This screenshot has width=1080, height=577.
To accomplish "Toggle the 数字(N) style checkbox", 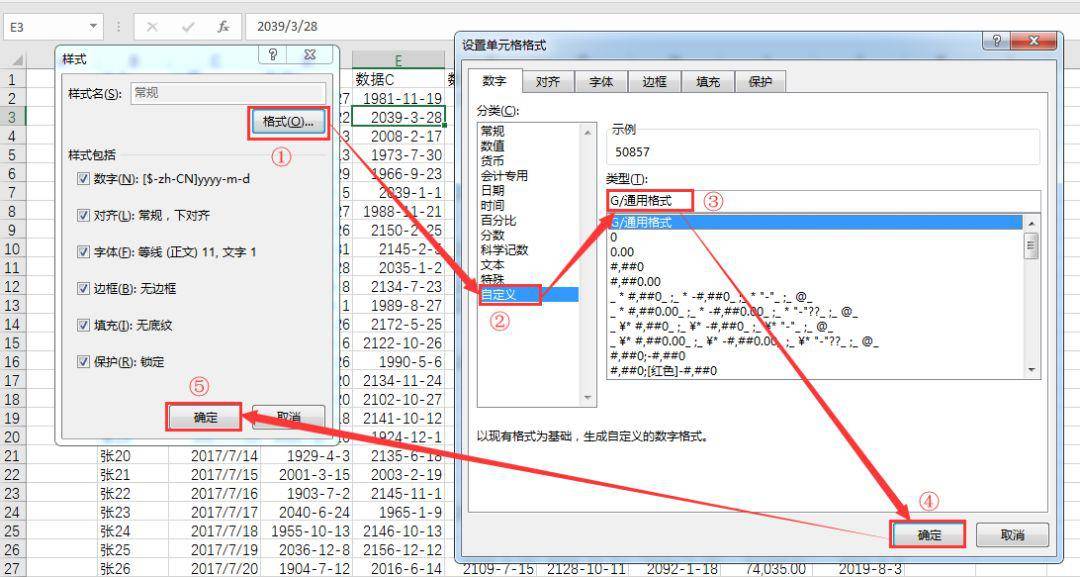I will coord(83,179).
